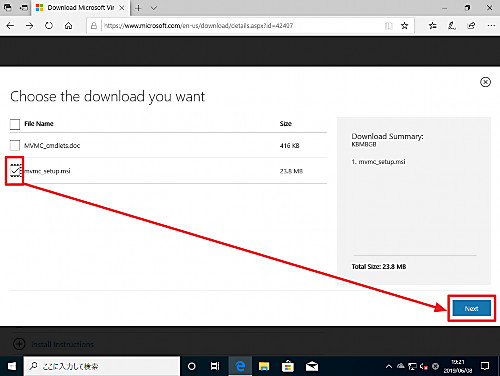
Task: Click the MVMC_cmdlets.doc file name
Action: 52,146
